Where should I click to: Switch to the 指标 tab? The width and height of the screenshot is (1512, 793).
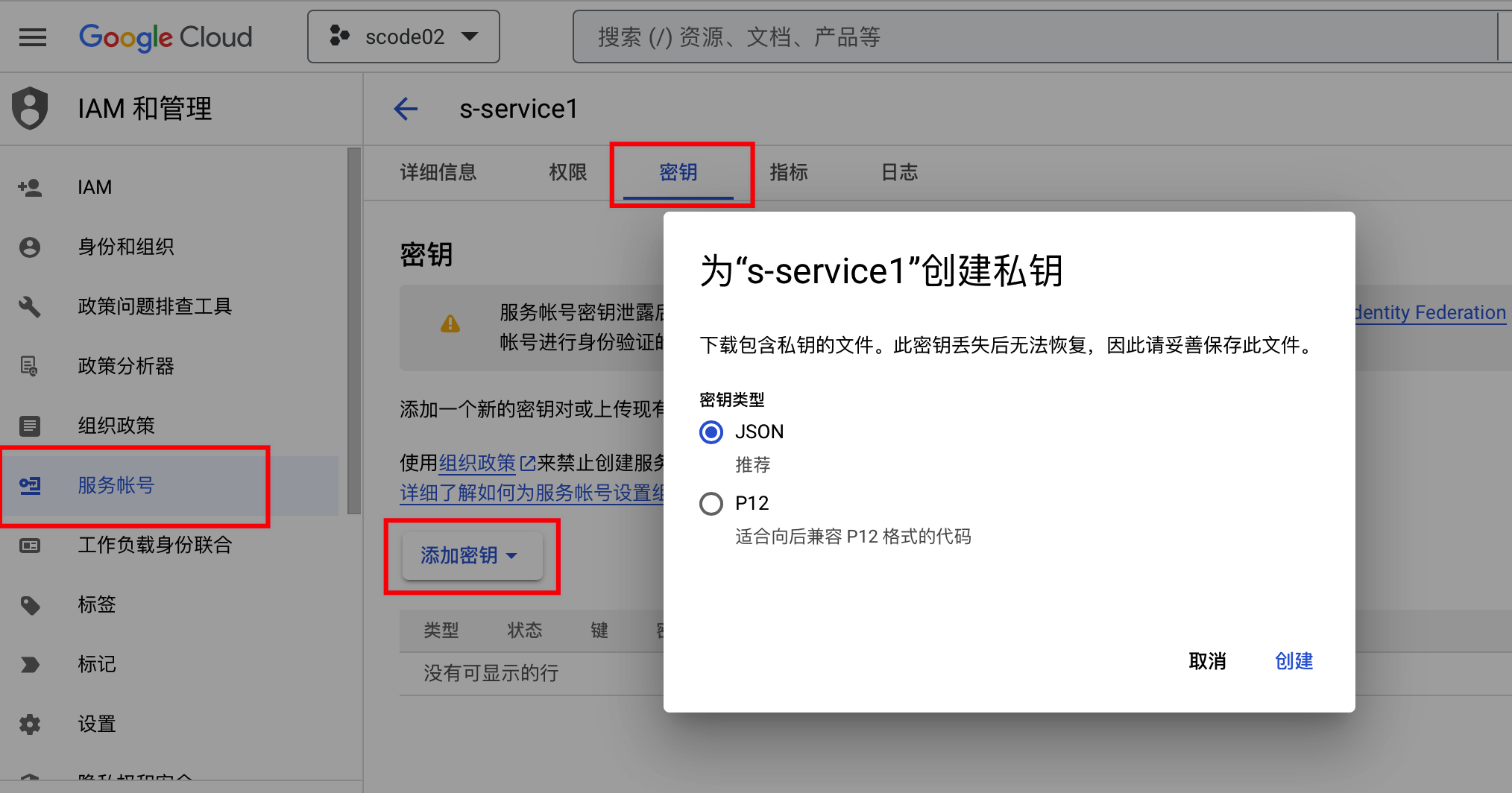coord(789,172)
